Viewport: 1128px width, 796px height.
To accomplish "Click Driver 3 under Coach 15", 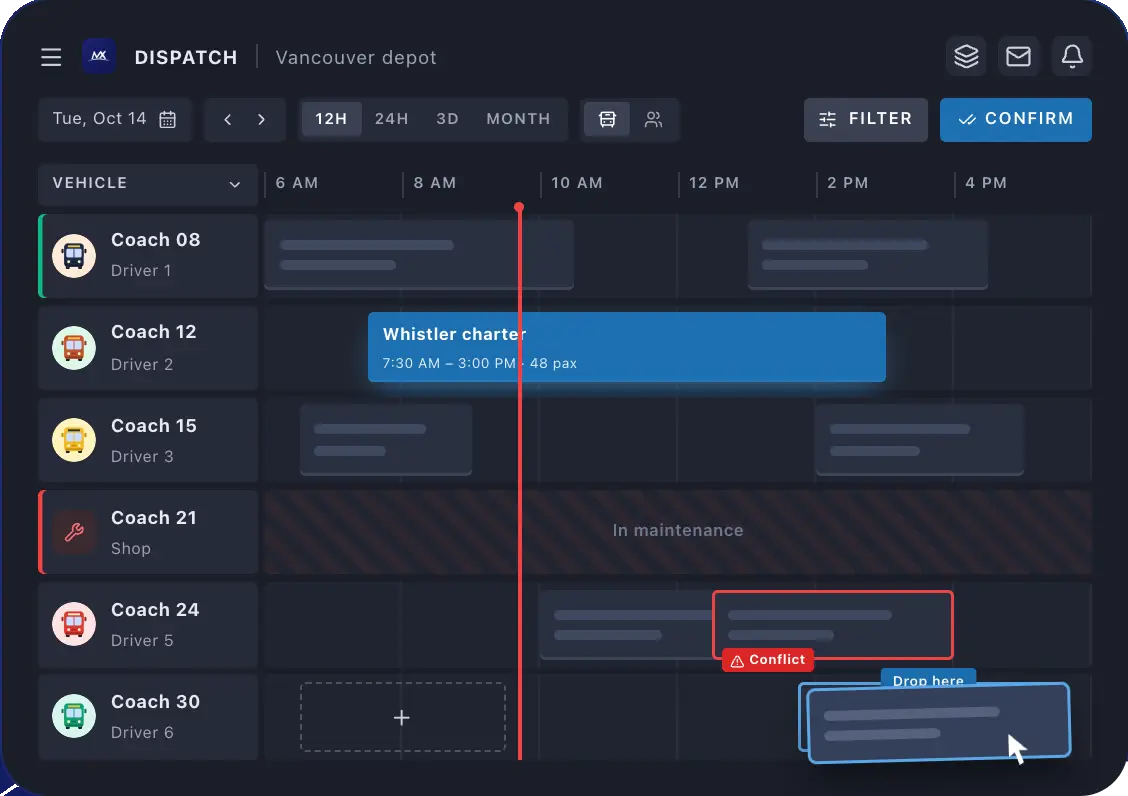I will coord(142,456).
